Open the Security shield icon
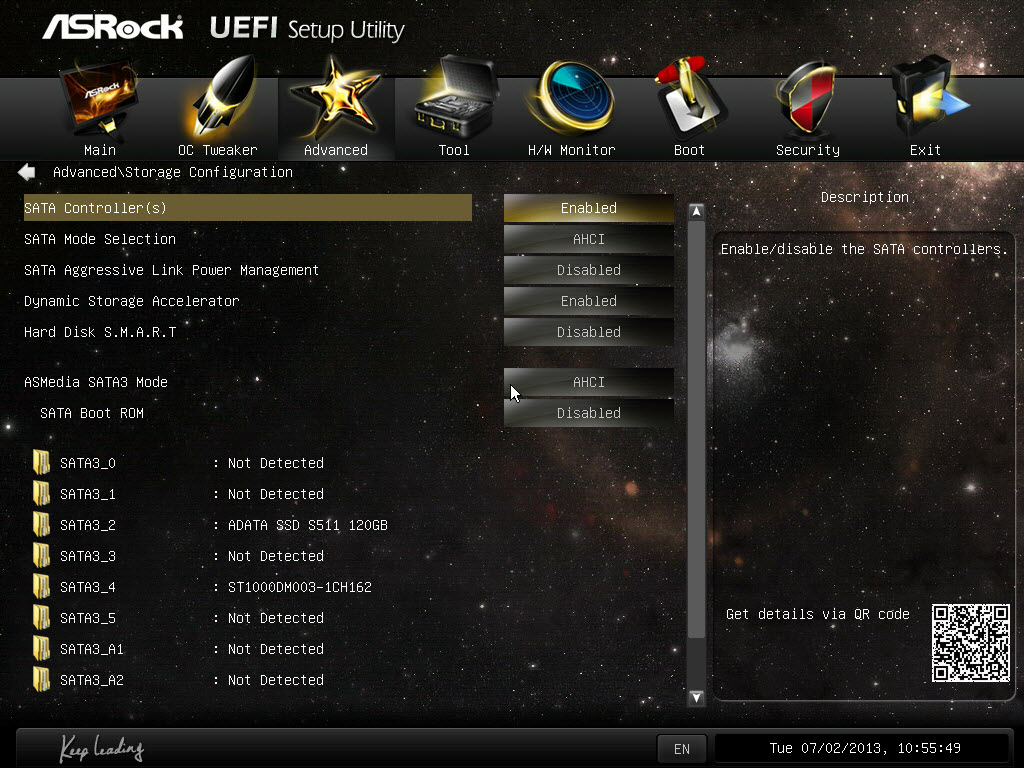Screen dimensions: 1024x768 coord(807,98)
